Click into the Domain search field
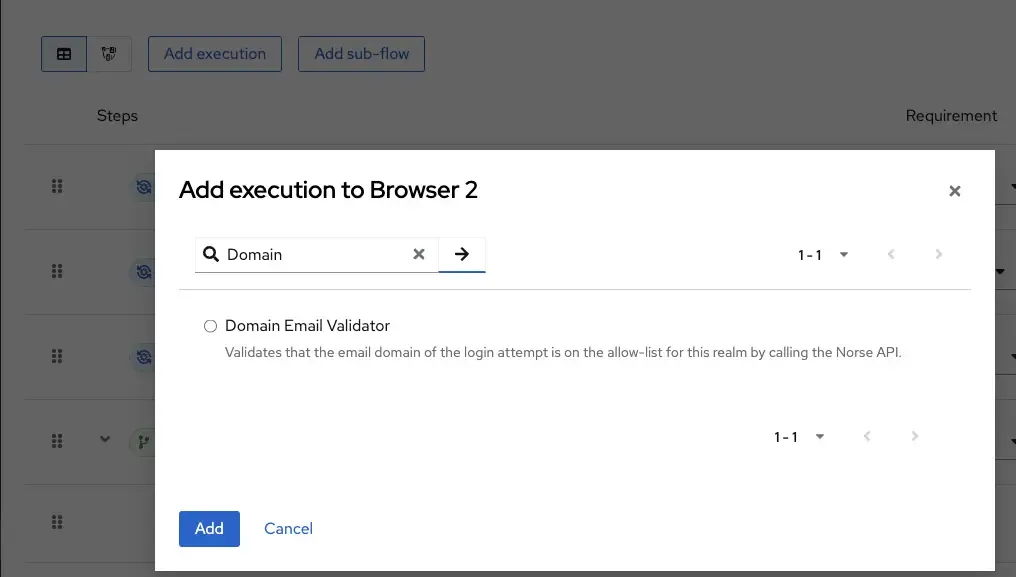This screenshot has height=577, width=1016. point(316,254)
